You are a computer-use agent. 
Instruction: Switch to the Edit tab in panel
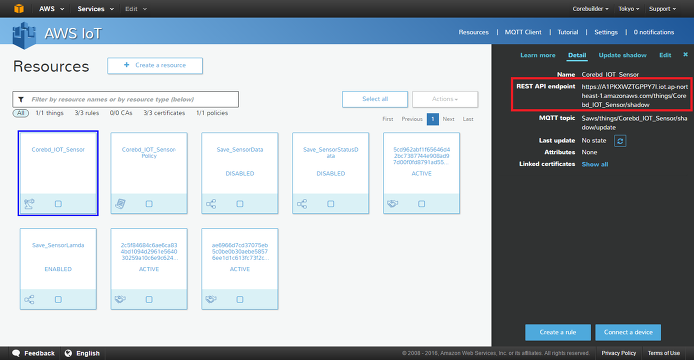(x=665, y=55)
